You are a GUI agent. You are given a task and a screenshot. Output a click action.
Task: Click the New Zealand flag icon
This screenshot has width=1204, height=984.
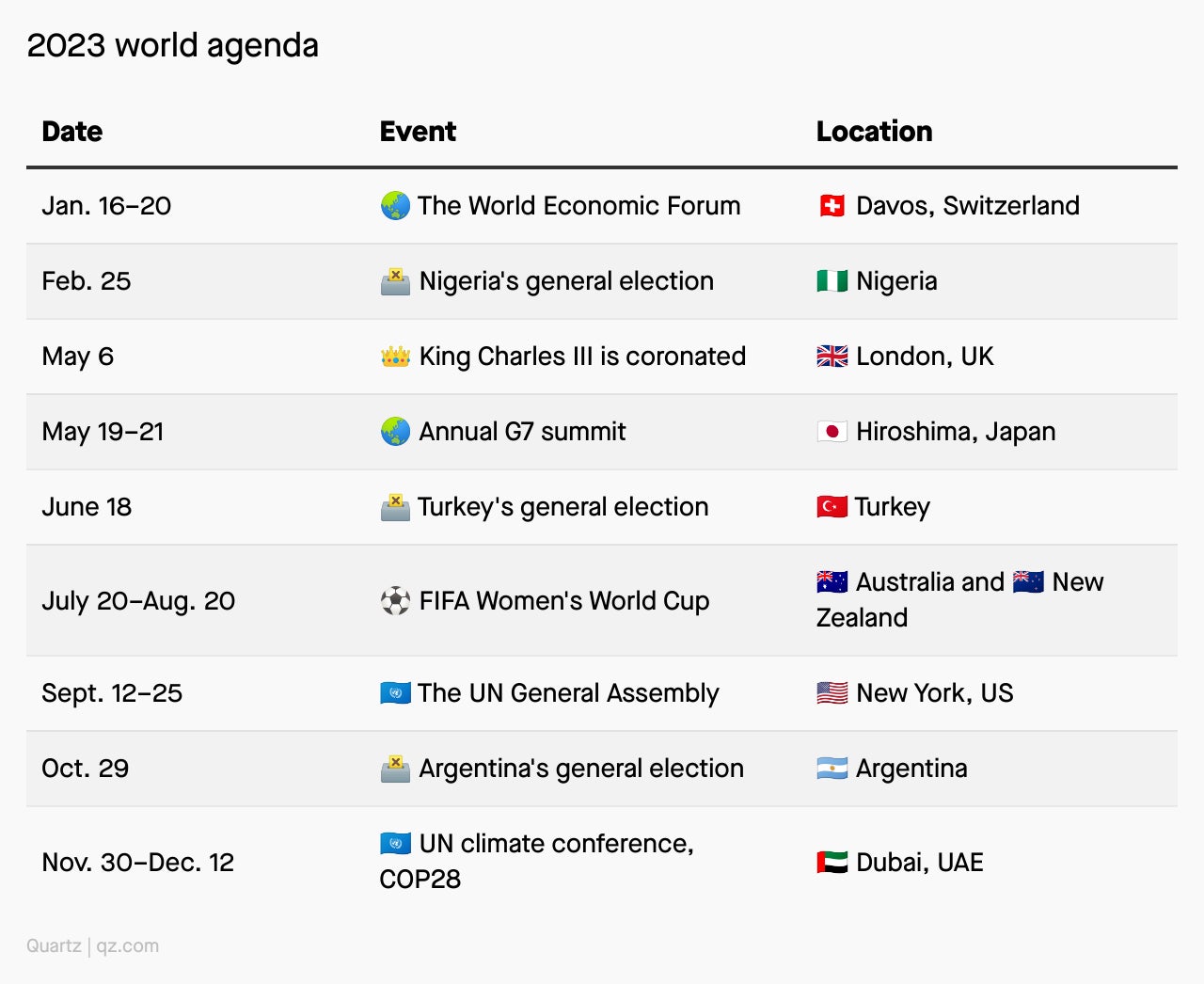[x=1028, y=581]
